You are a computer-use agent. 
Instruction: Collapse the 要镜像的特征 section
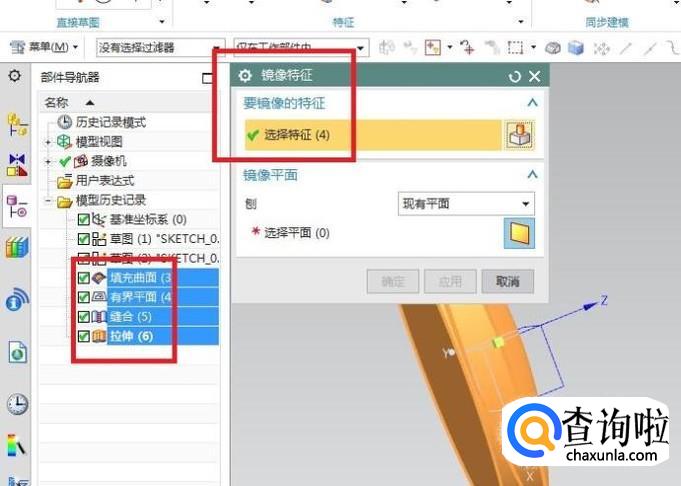coord(532,103)
